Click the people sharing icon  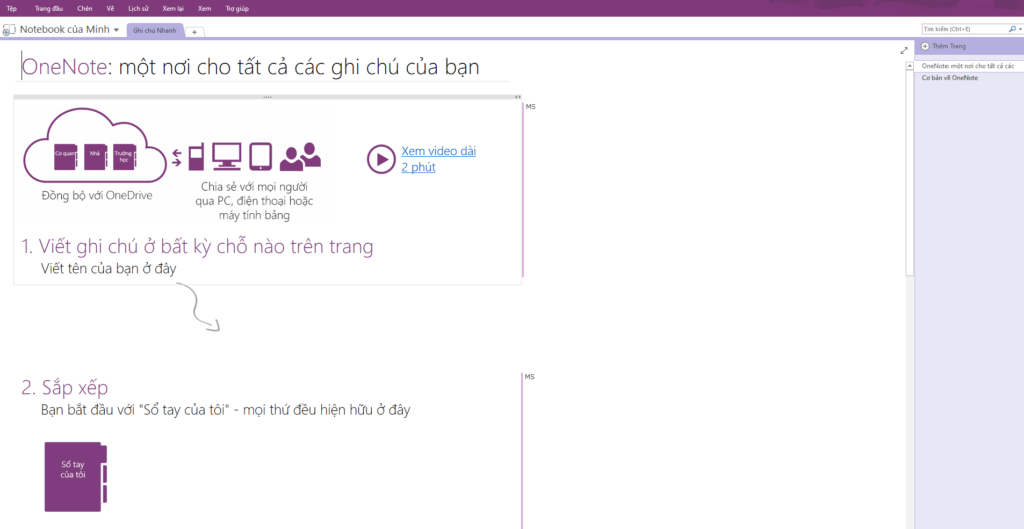[300, 155]
